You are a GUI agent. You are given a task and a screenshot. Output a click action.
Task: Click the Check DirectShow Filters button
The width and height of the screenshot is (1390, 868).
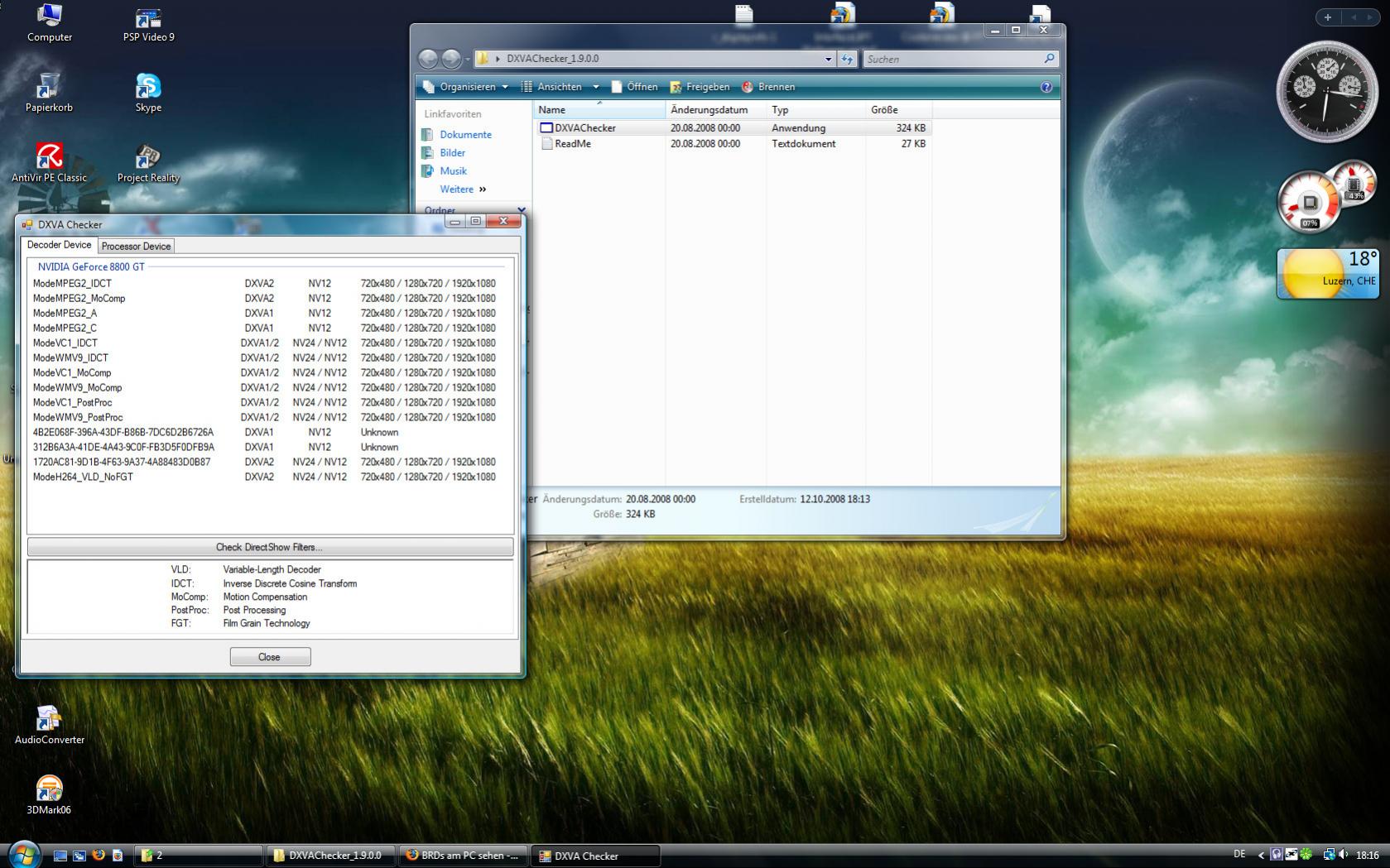pyautogui.click(x=270, y=547)
